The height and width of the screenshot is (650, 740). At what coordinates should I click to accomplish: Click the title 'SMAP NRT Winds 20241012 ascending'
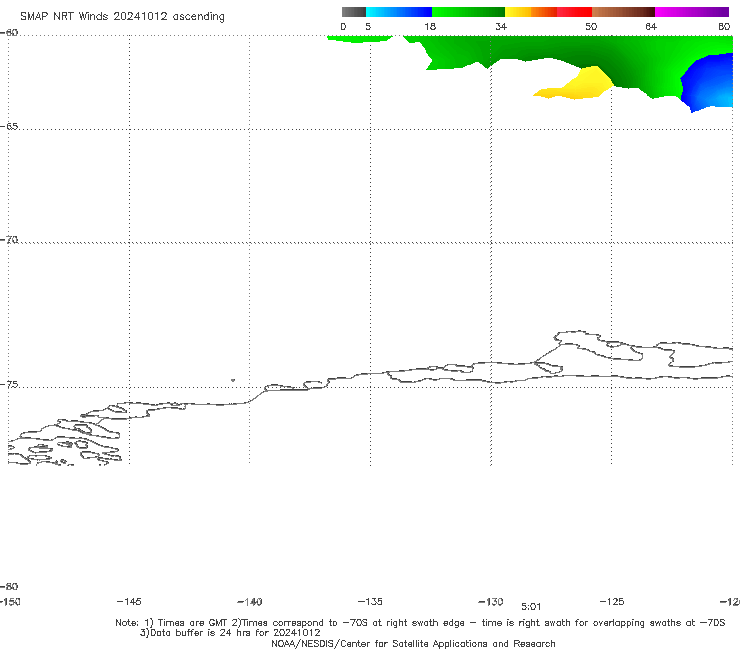(122, 17)
